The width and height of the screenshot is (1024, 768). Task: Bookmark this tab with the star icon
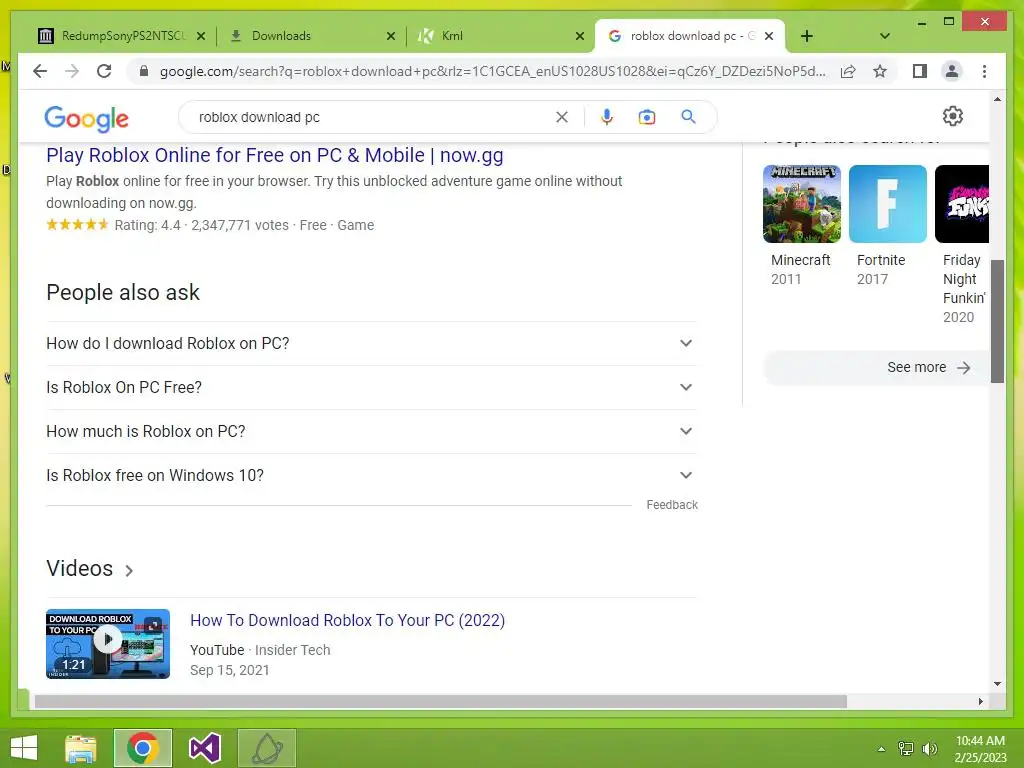[880, 71]
